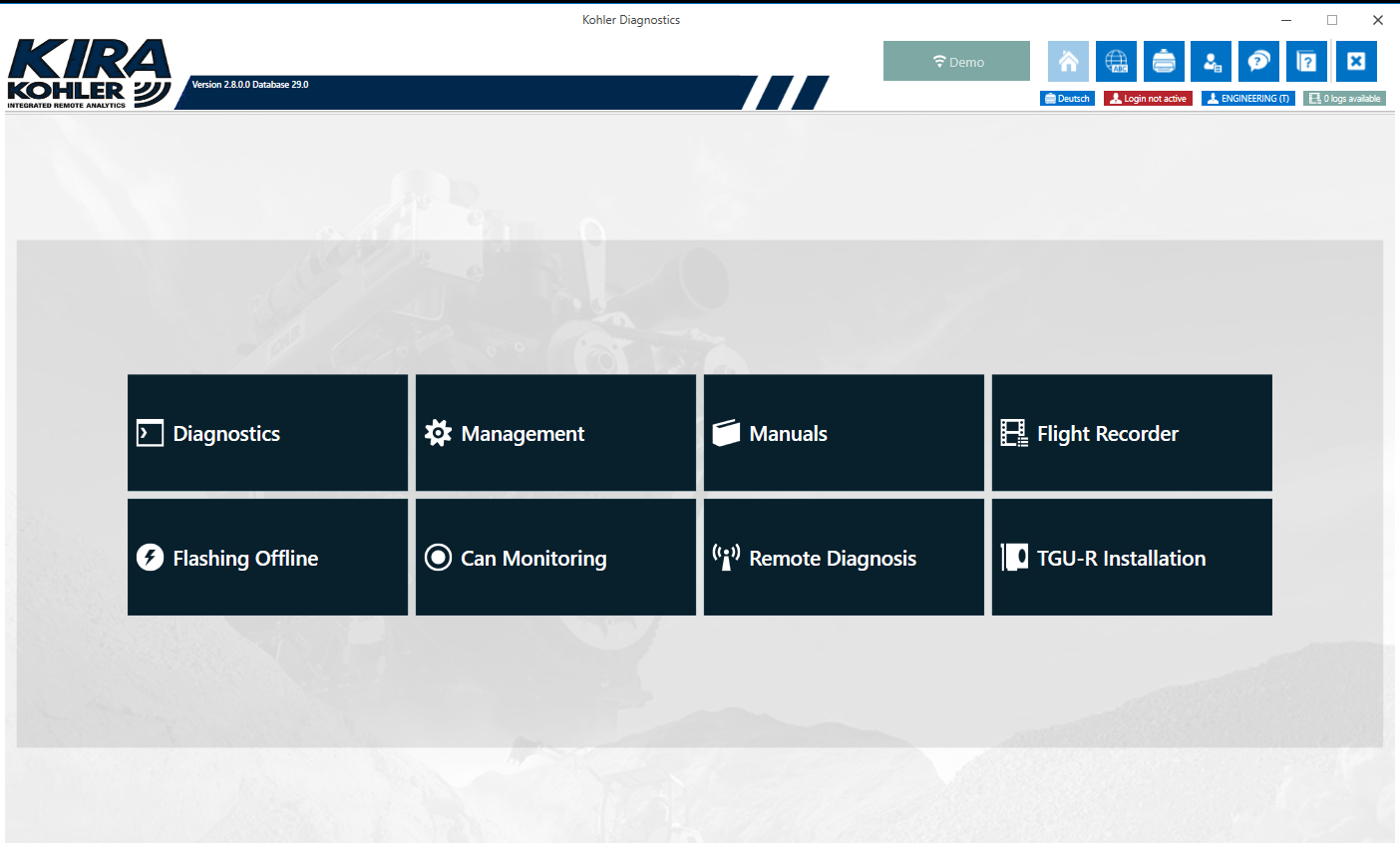Click the blue X exit icon

coord(1356,62)
